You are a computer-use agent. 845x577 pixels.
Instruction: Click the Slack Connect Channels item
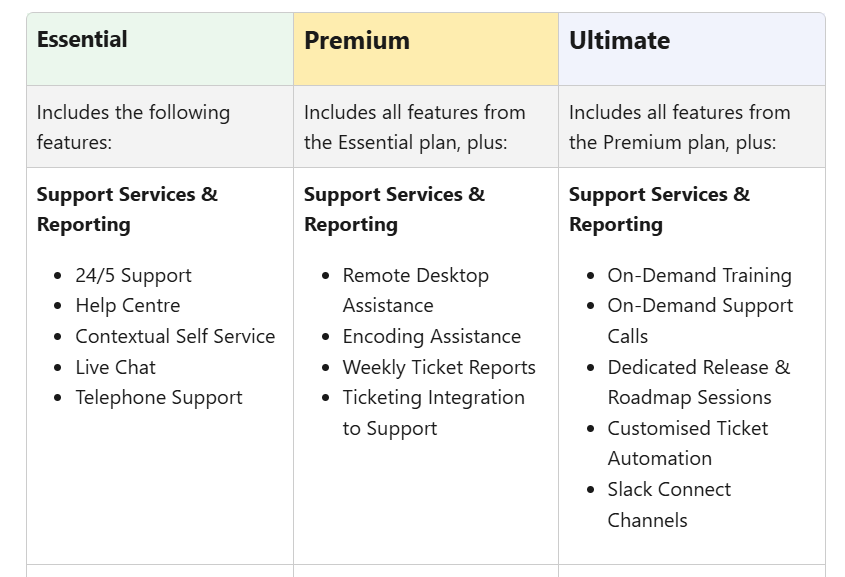(668, 504)
